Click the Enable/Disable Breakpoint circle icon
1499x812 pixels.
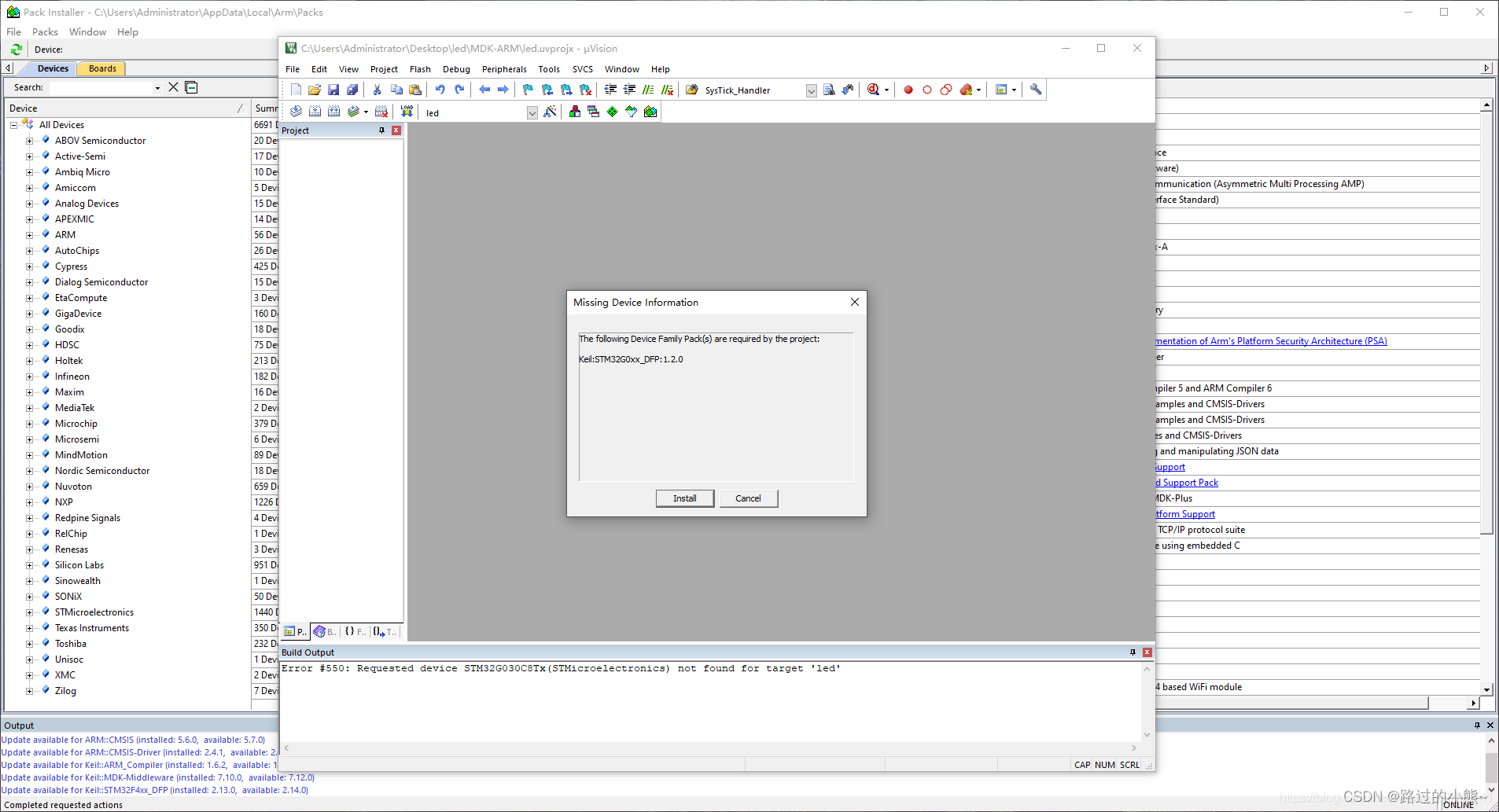pos(927,90)
